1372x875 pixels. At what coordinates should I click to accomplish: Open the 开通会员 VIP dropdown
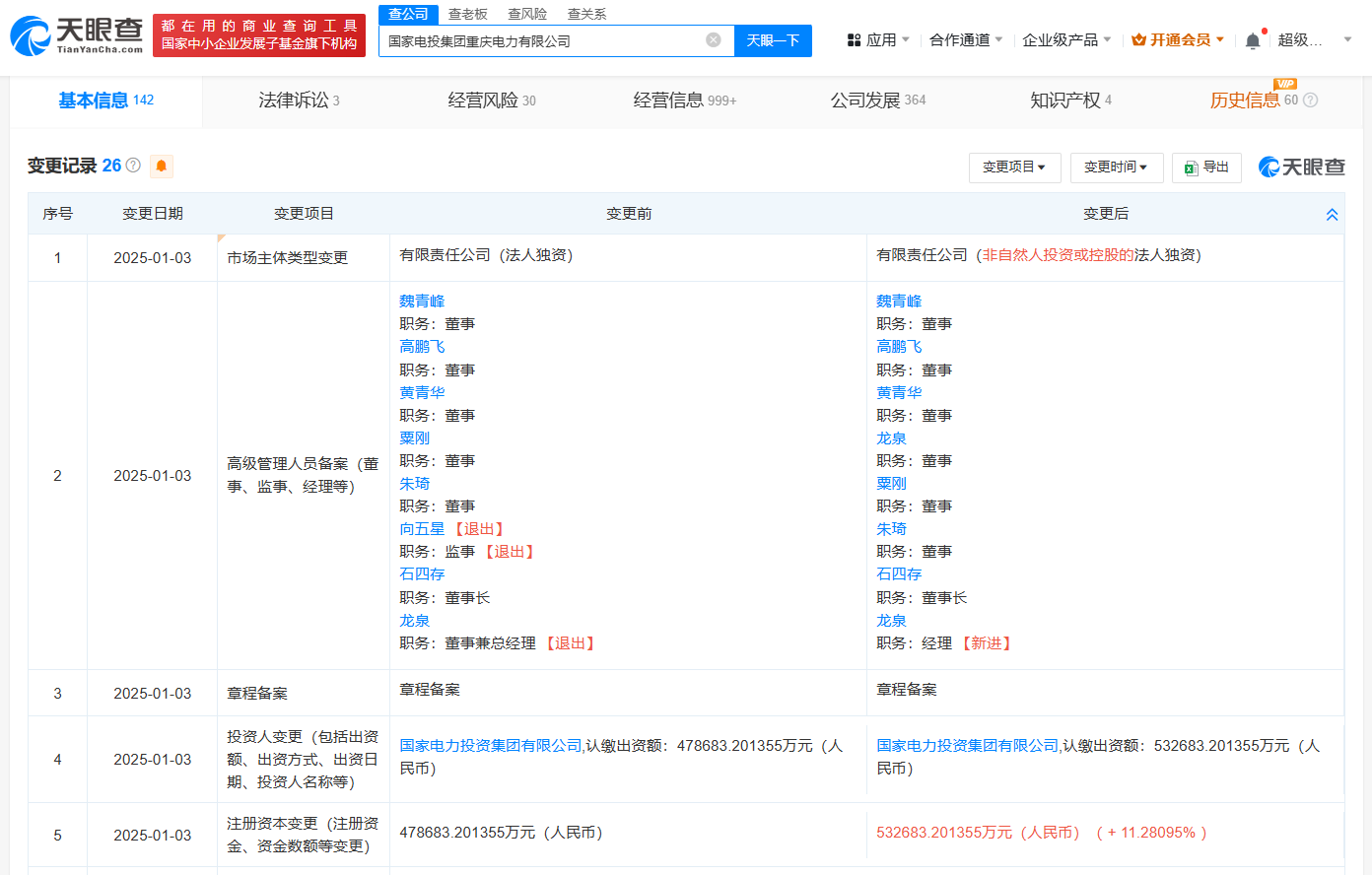(x=1178, y=40)
